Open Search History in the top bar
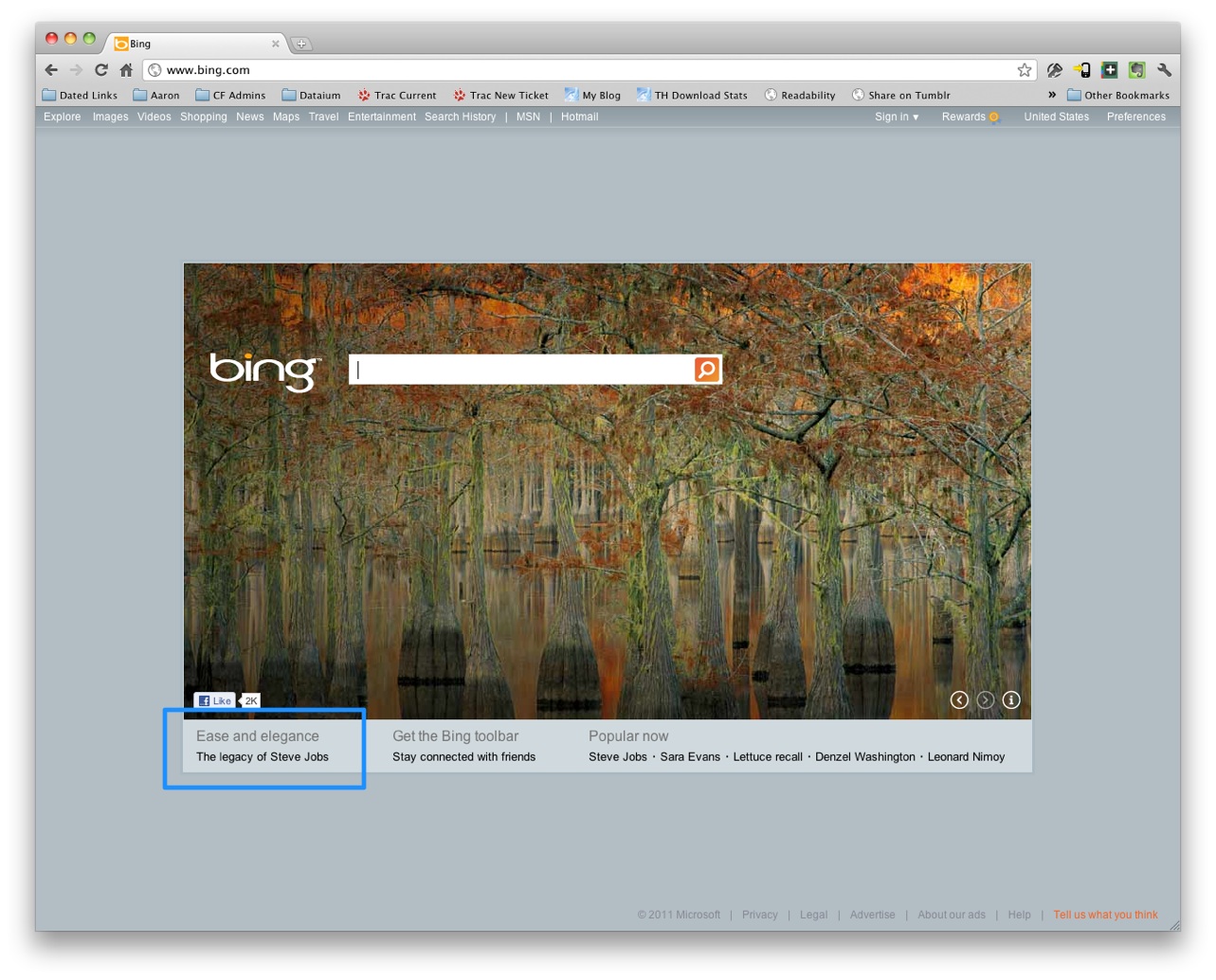The image size is (1216, 980). (x=461, y=117)
